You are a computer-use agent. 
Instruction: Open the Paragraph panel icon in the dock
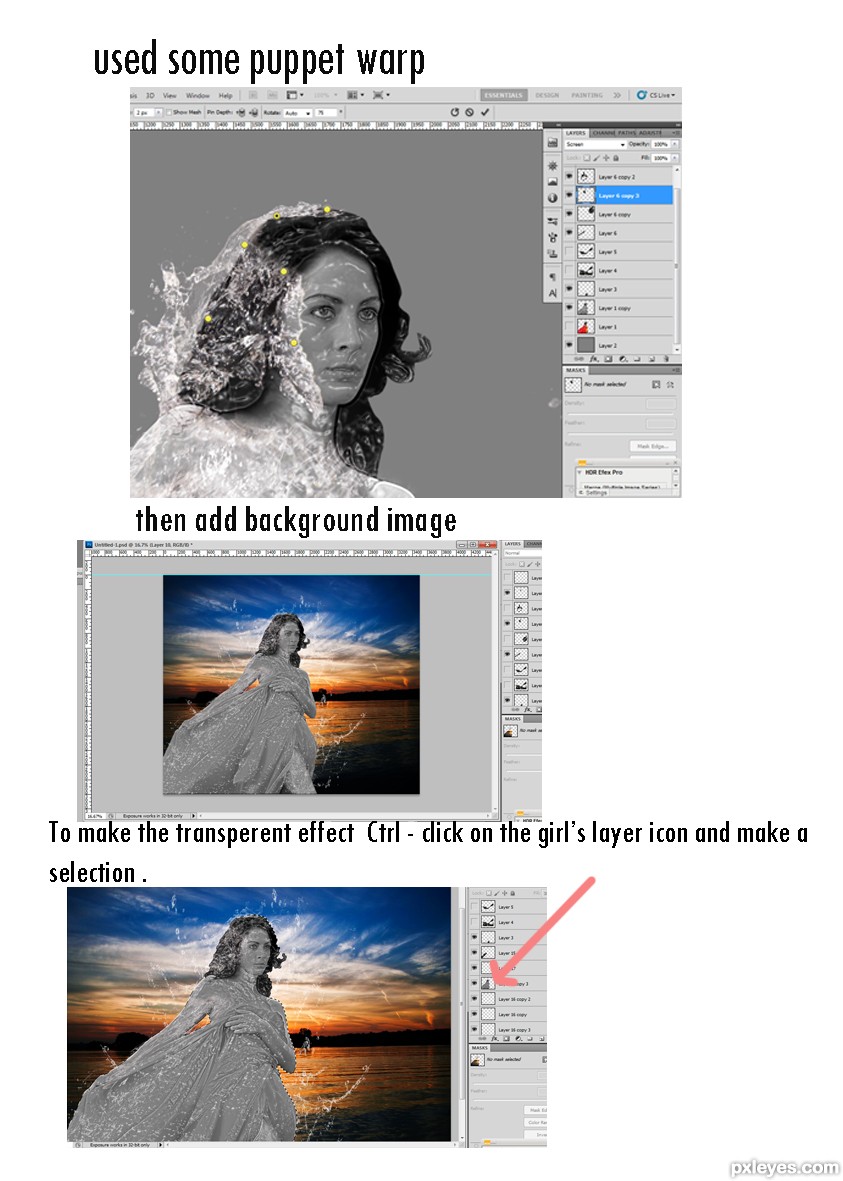tap(552, 276)
